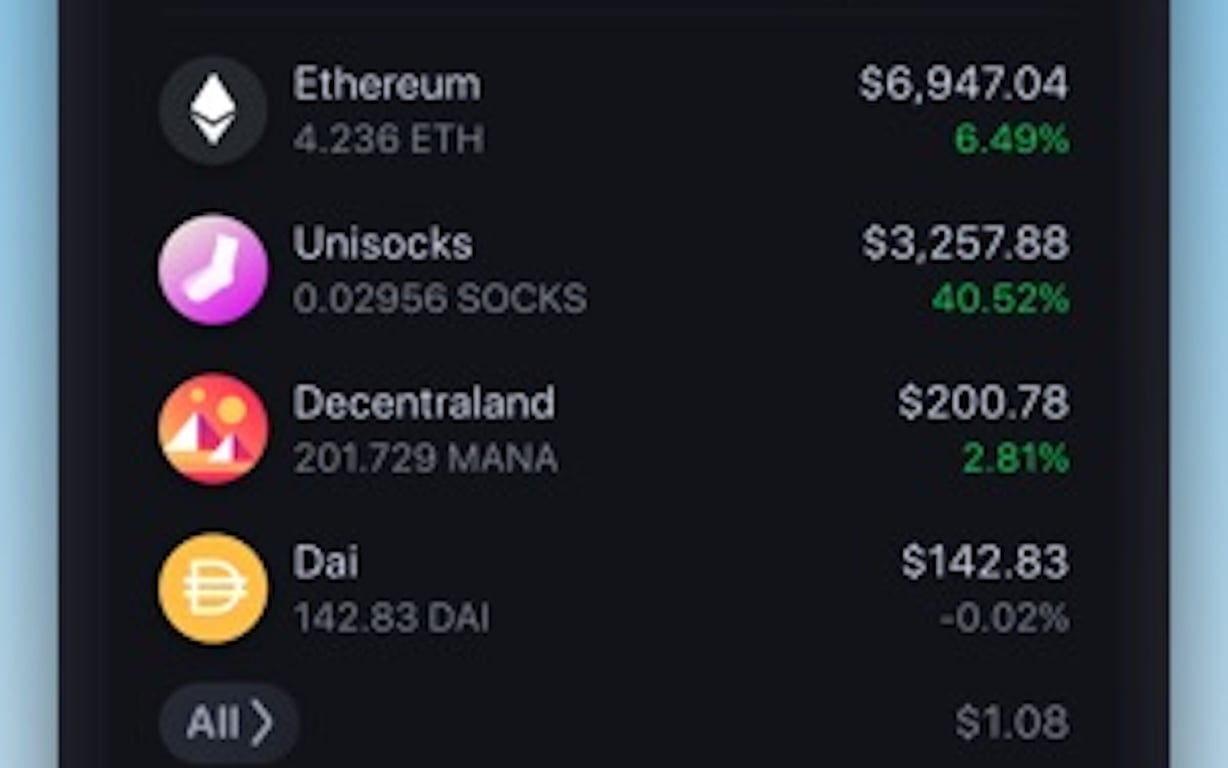Click the pink Unisocks sock icon

[213, 269]
